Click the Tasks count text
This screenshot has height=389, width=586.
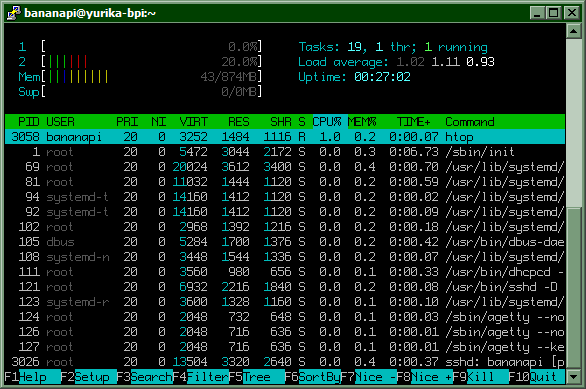tap(393, 47)
